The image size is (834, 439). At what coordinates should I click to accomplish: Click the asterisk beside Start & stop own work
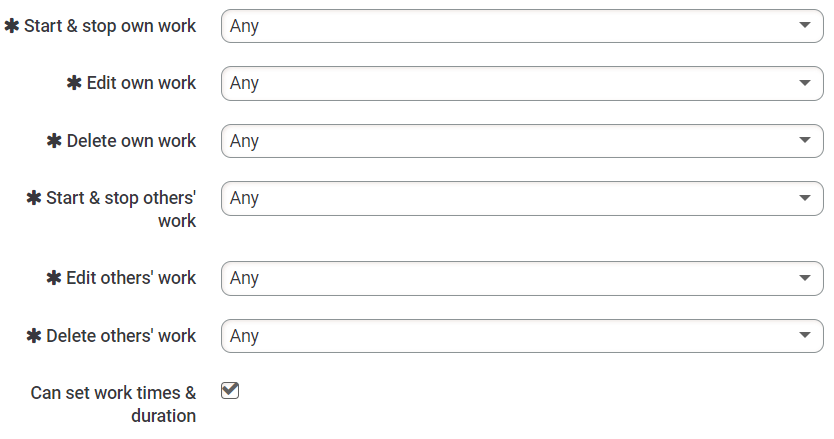(12, 26)
